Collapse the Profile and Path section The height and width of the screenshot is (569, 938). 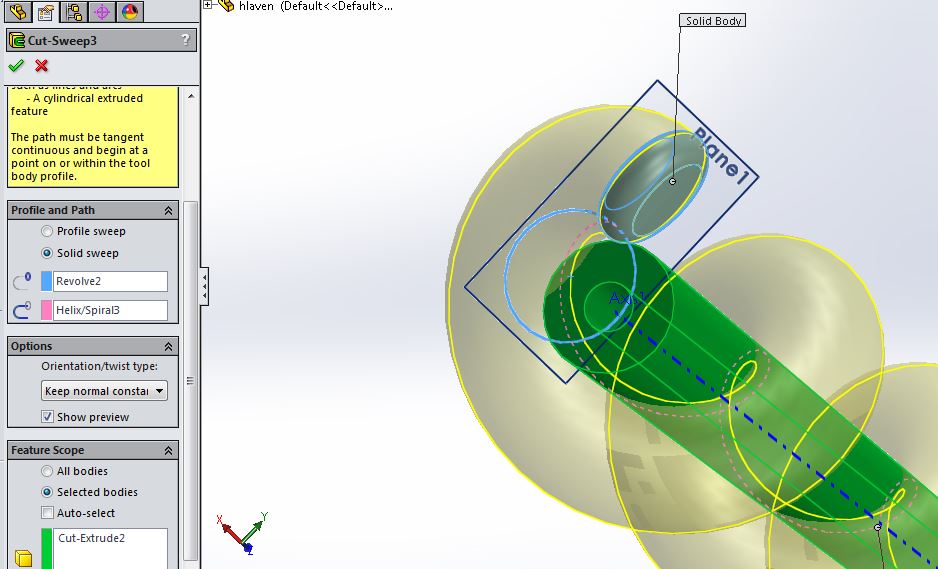click(x=168, y=210)
